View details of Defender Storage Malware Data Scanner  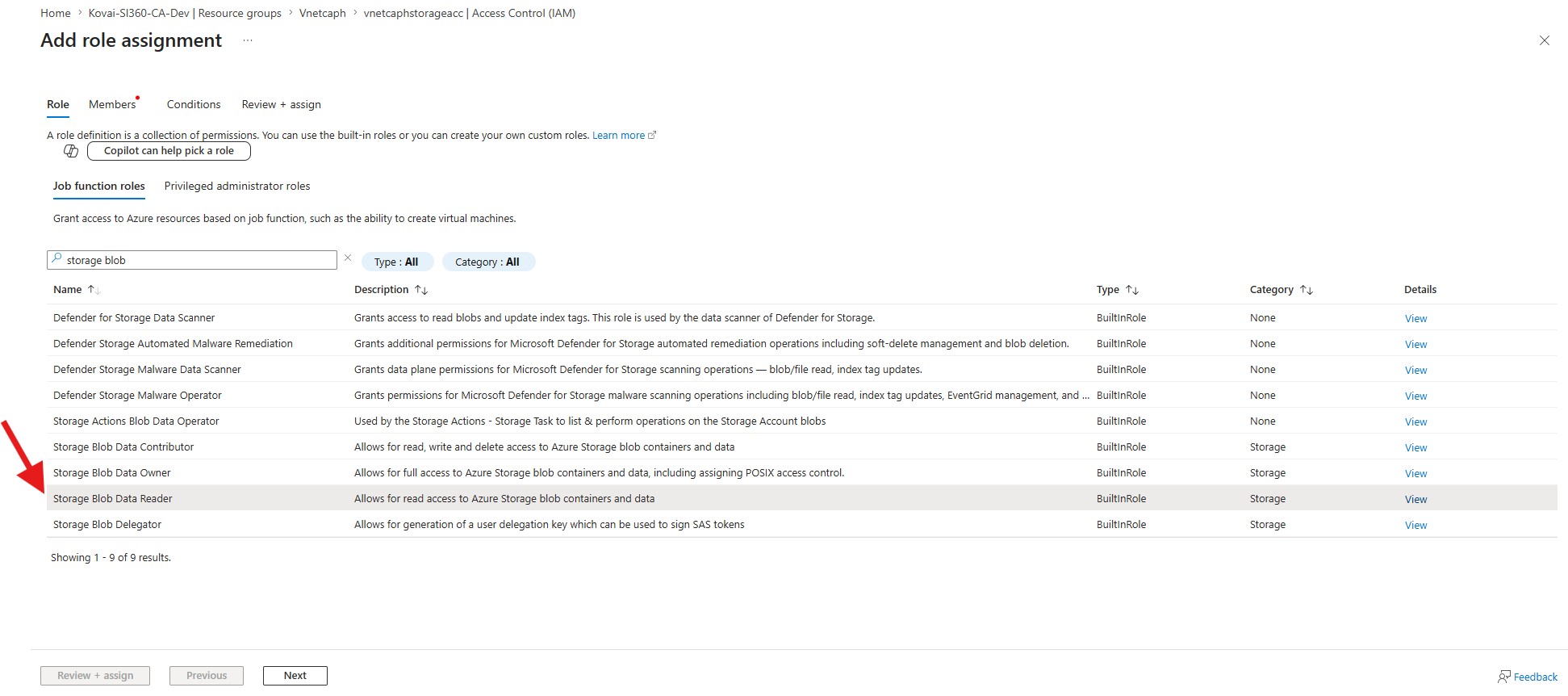tap(1415, 371)
